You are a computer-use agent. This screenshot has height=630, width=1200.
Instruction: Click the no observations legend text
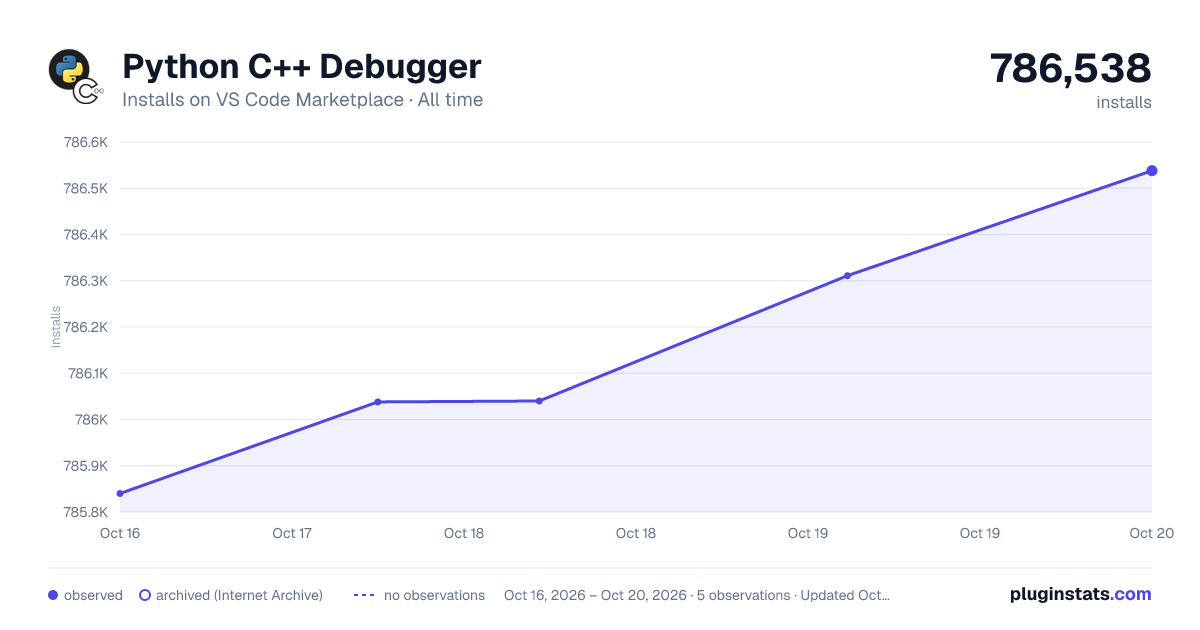434,595
